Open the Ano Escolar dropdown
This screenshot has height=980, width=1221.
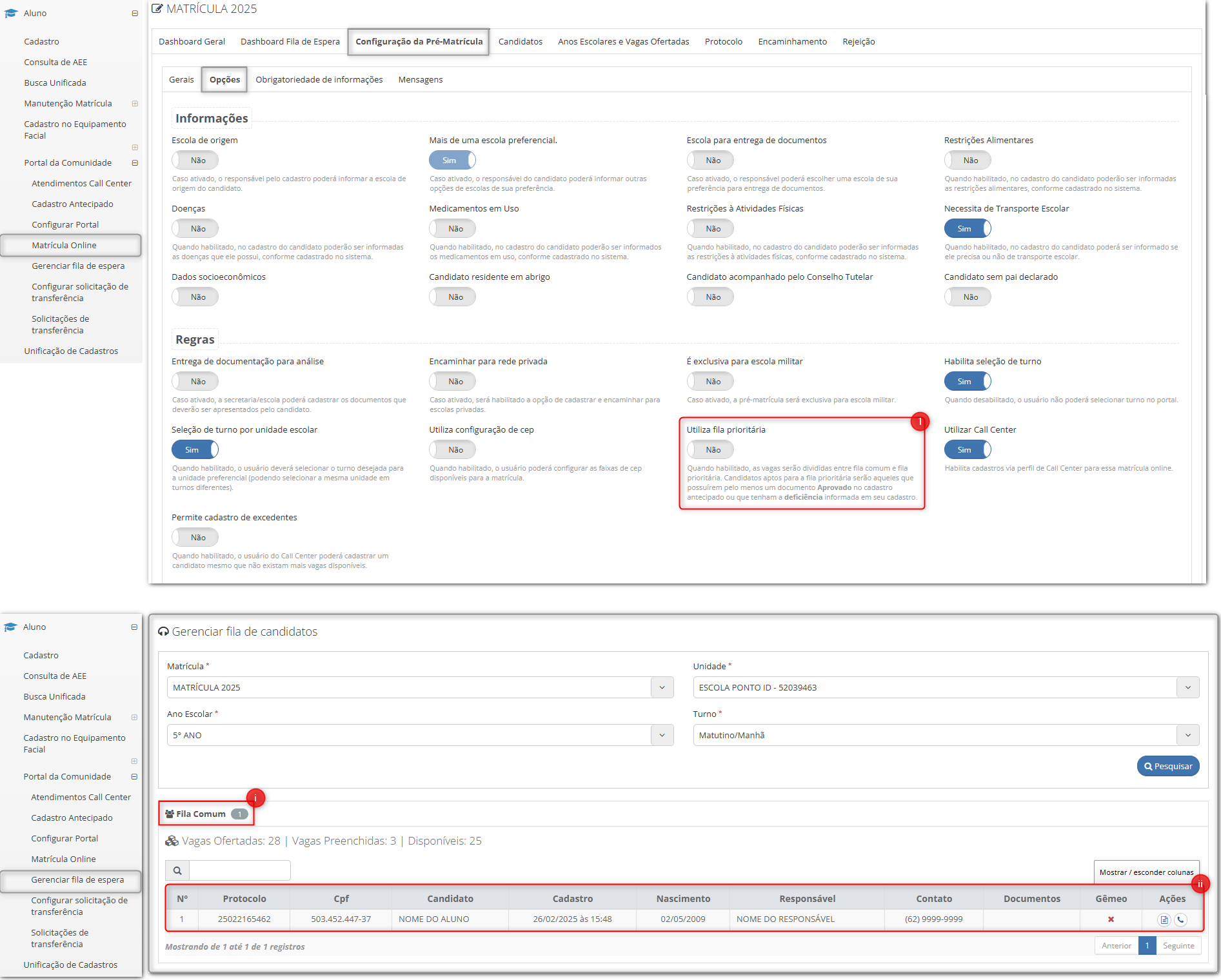[420, 735]
